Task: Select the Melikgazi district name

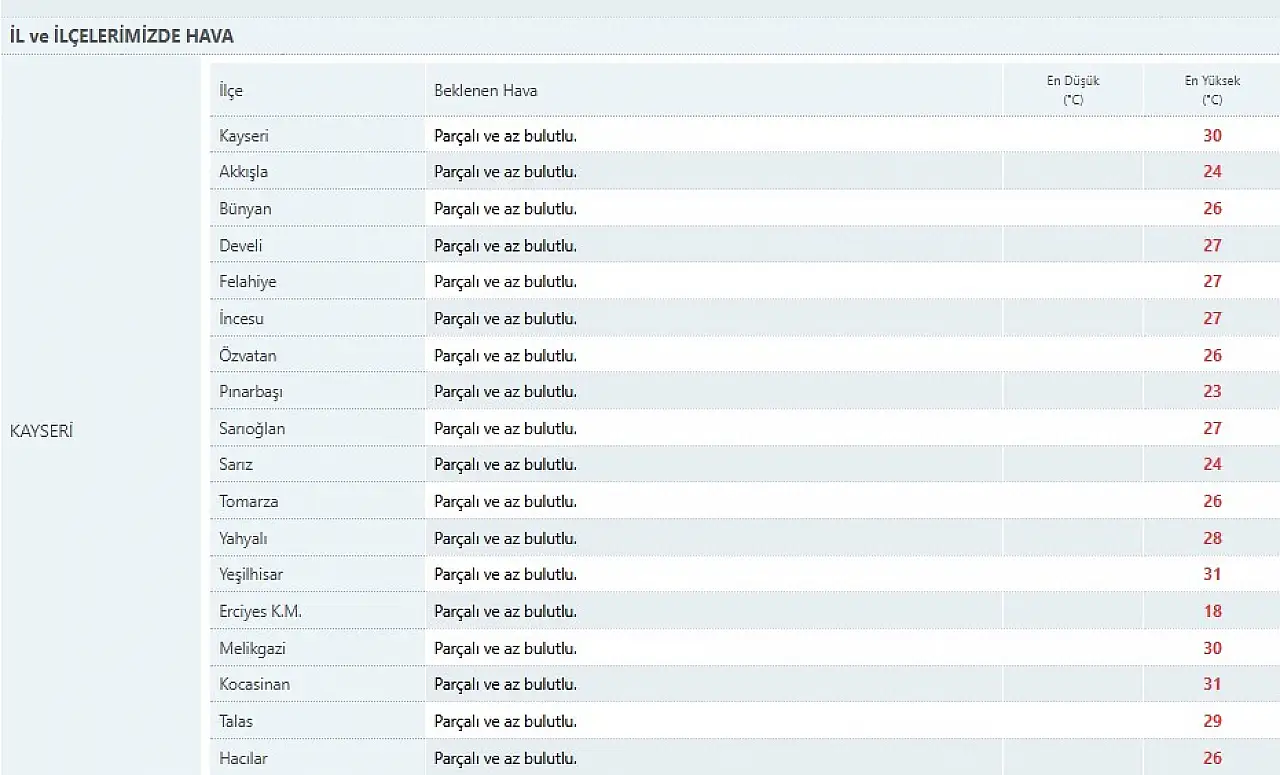Action: 252,648
